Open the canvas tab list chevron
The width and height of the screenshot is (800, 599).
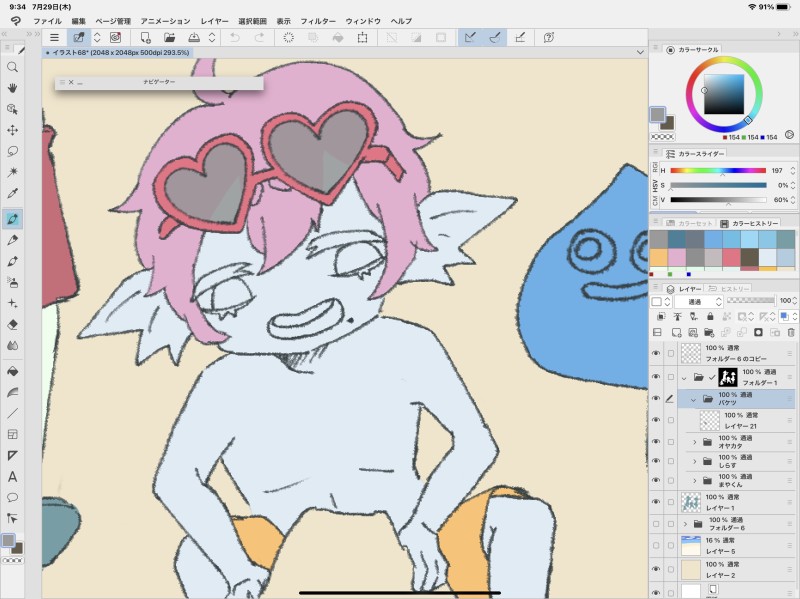[640, 52]
